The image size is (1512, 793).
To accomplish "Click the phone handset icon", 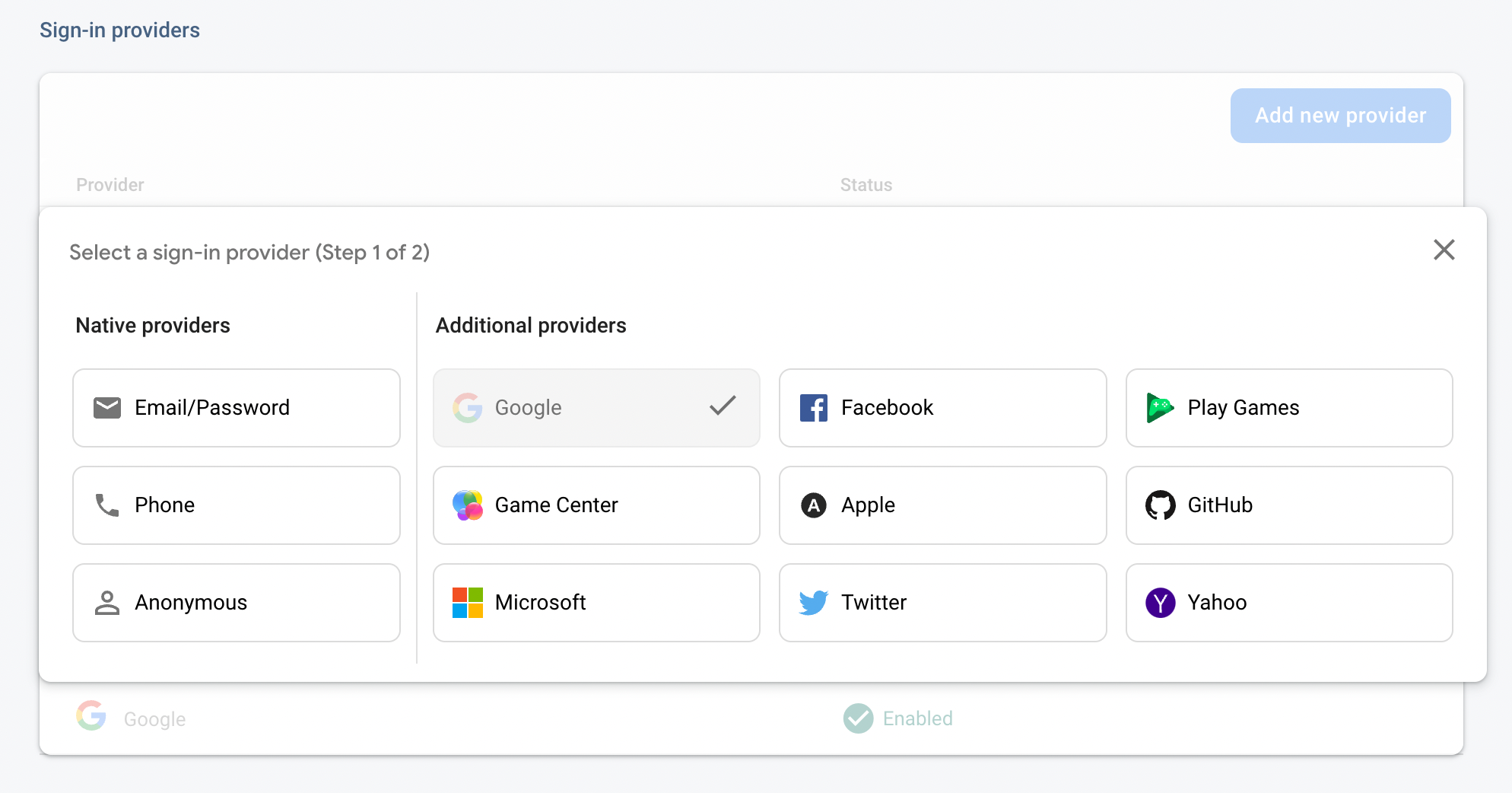I will [x=107, y=505].
